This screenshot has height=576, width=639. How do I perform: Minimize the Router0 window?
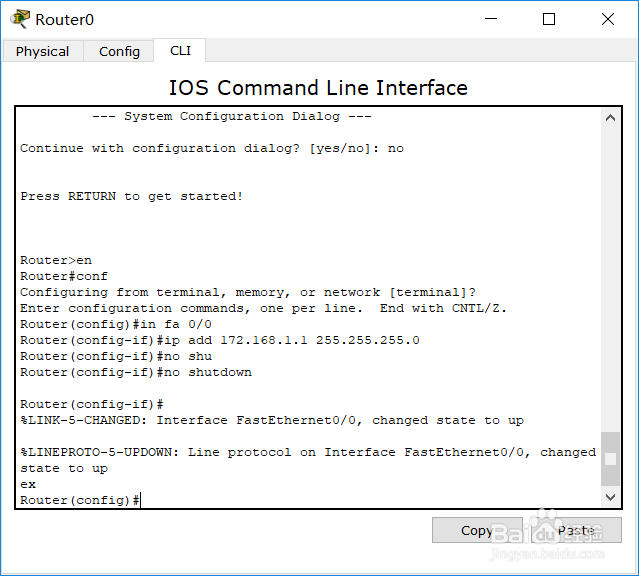[491, 19]
